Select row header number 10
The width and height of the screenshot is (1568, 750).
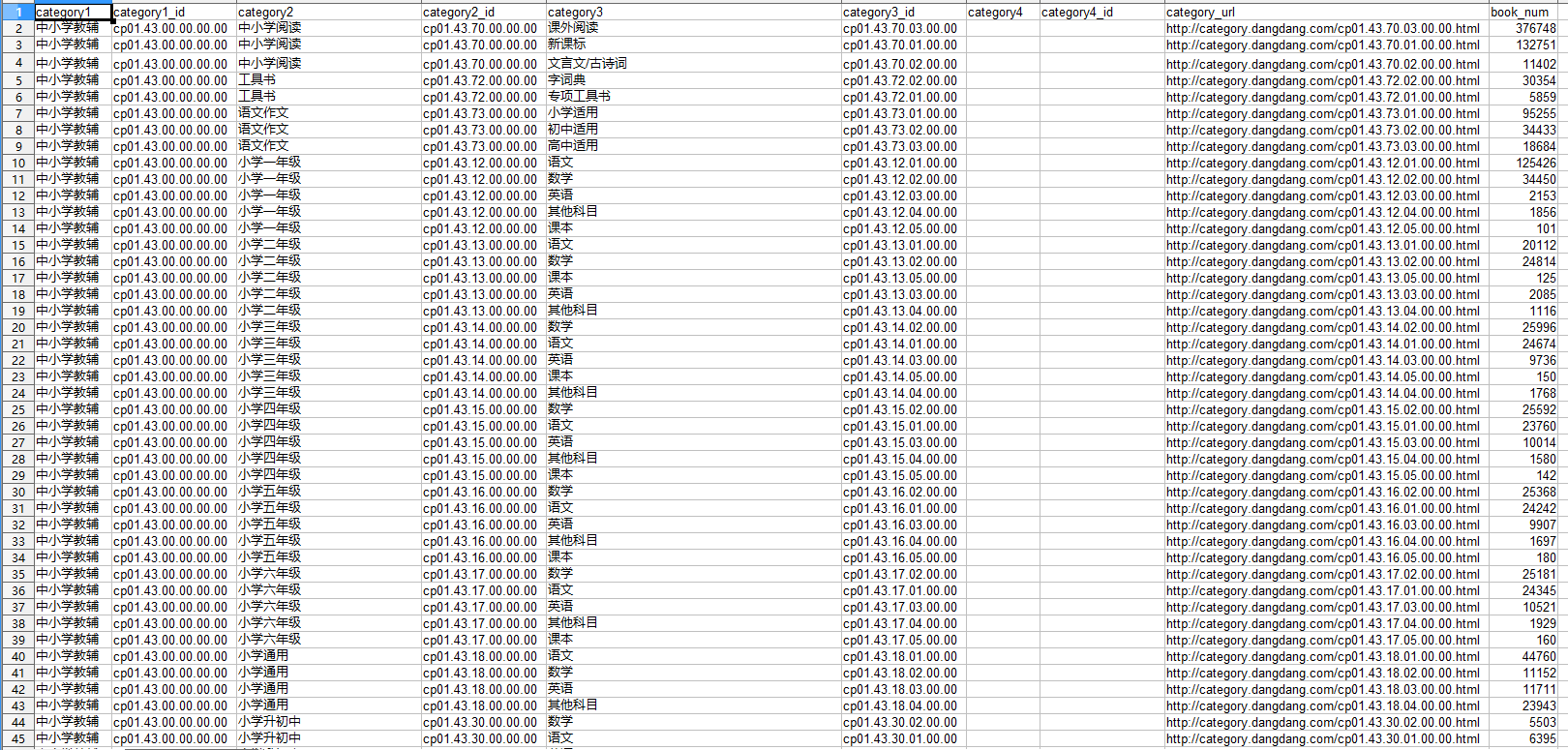pyautogui.click(x=17, y=163)
